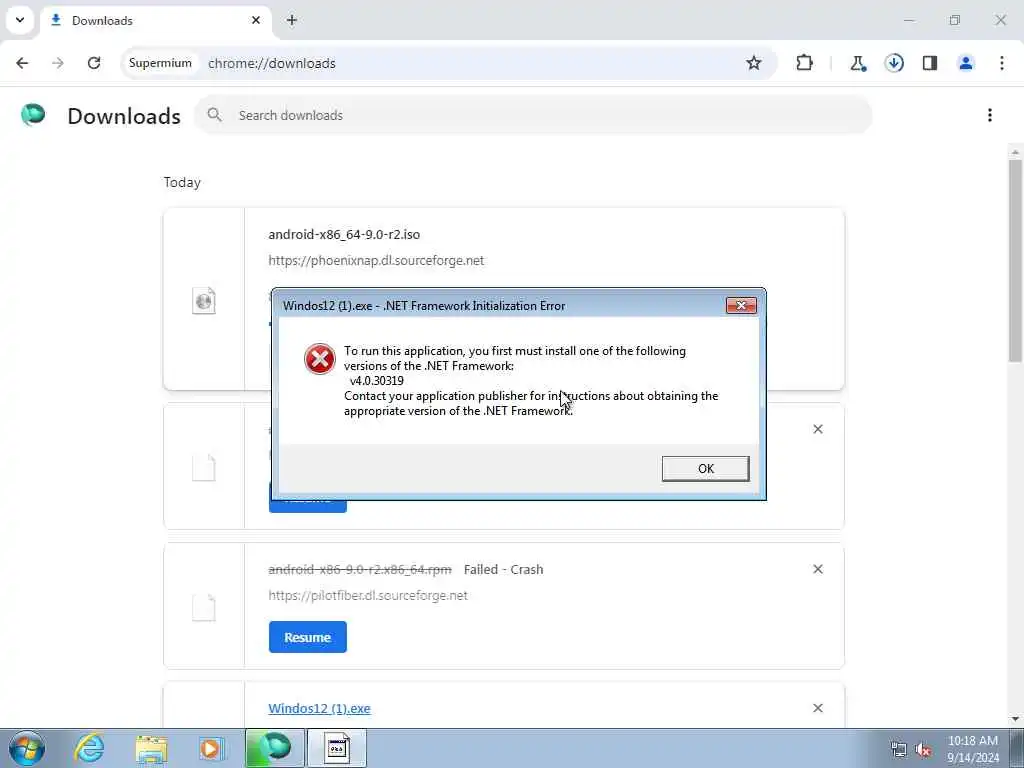Open the Windos12 (1).exe download link
The image size is (1024, 768).
[x=319, y=709]
